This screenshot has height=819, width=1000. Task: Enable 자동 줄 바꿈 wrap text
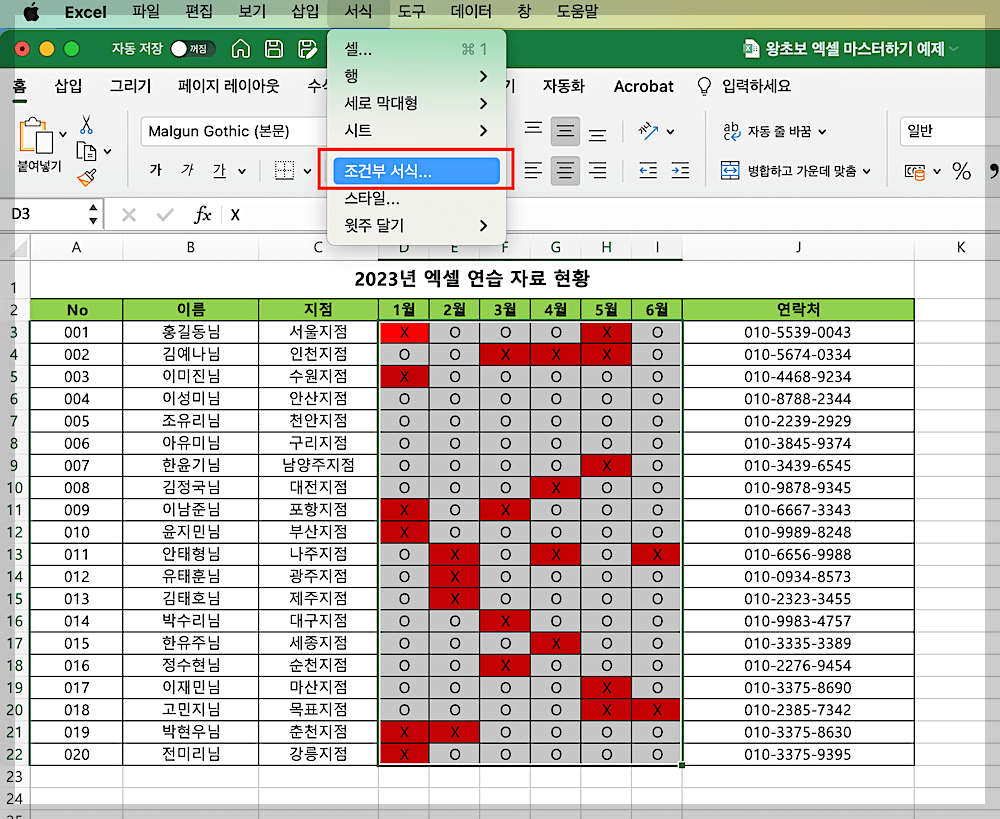click(777, 131)
